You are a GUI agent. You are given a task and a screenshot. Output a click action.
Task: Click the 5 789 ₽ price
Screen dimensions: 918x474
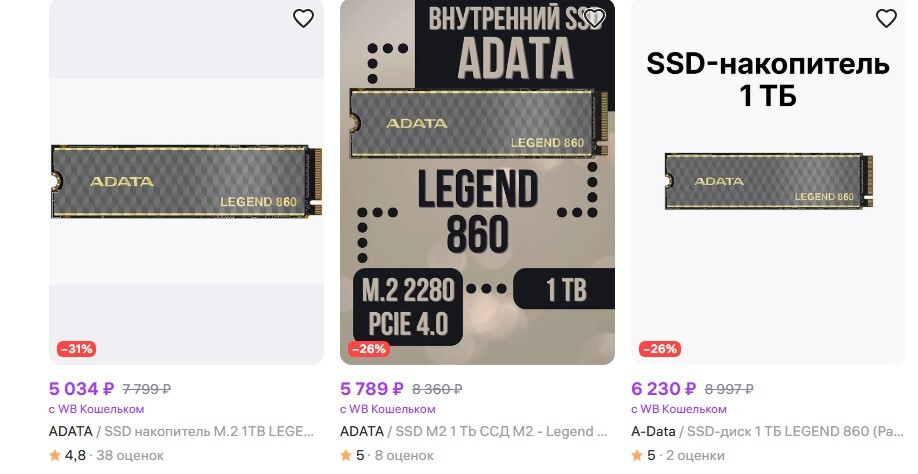click(372, 389)
